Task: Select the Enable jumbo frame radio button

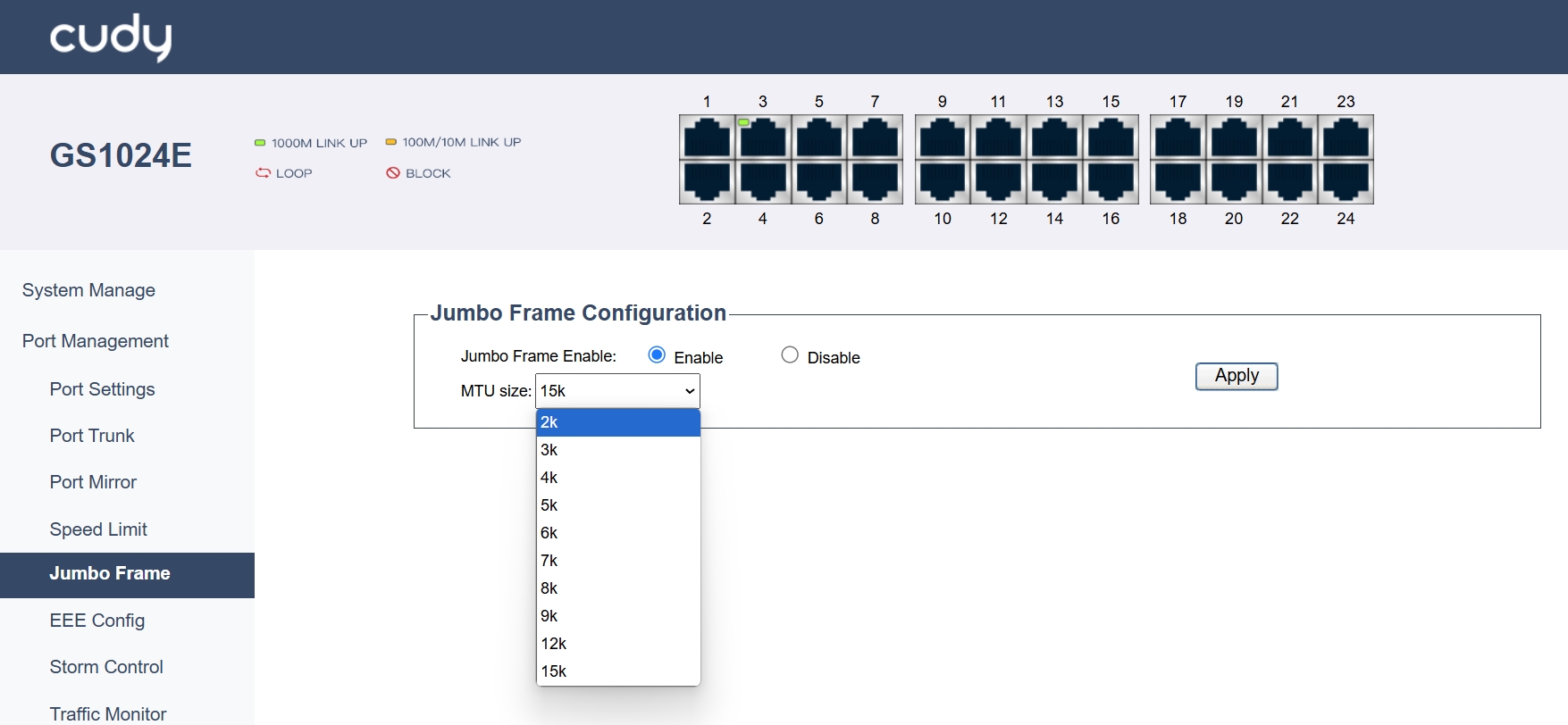Action: tap(657, 355)
